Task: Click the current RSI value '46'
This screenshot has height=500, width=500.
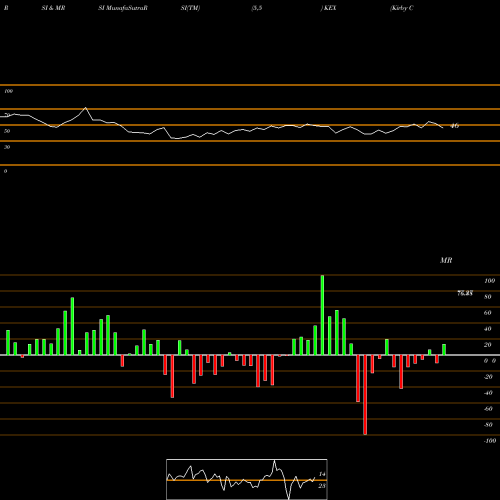Action: point(455,126)
